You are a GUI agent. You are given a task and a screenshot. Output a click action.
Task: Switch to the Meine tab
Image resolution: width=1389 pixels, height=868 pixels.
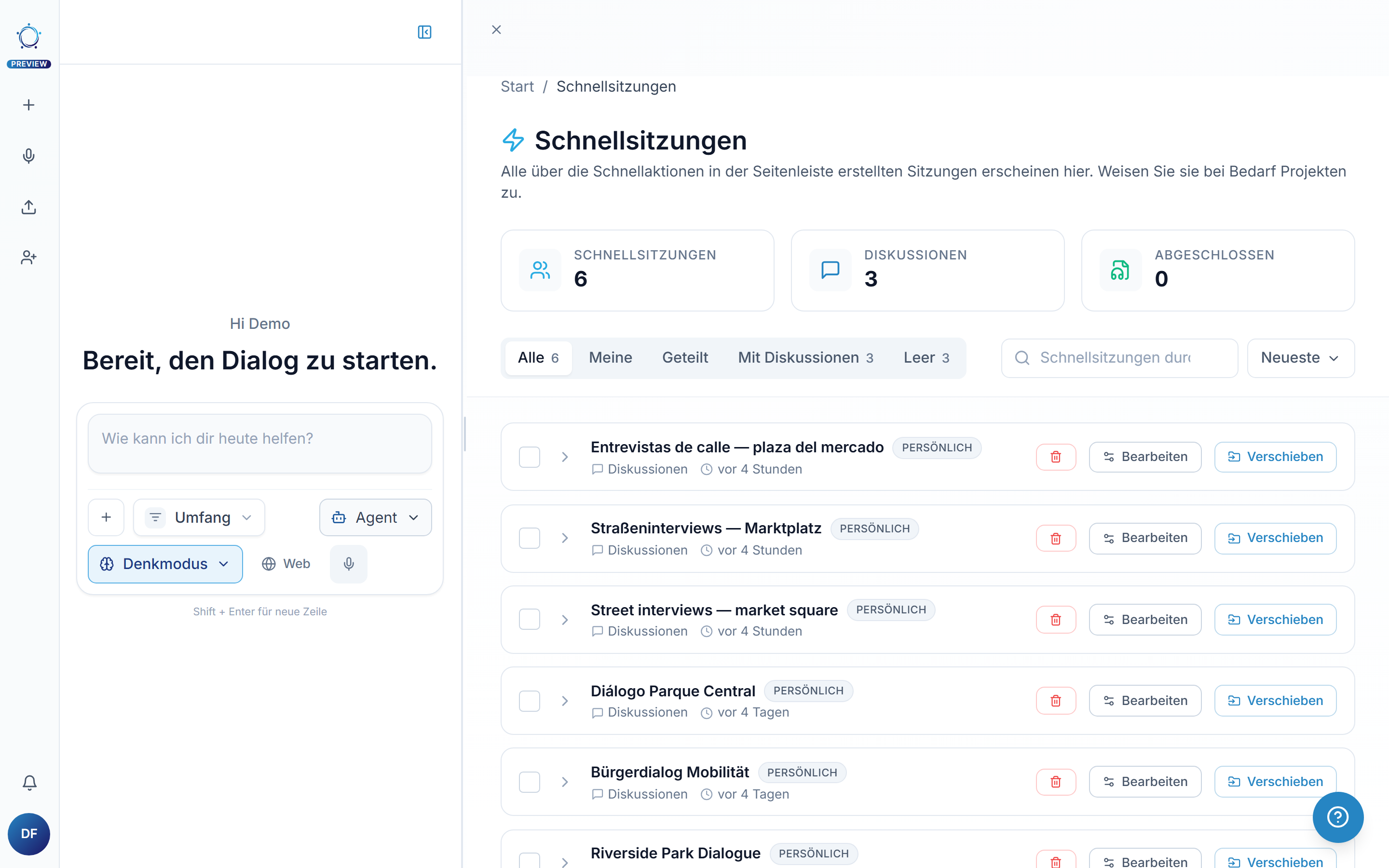610,358
